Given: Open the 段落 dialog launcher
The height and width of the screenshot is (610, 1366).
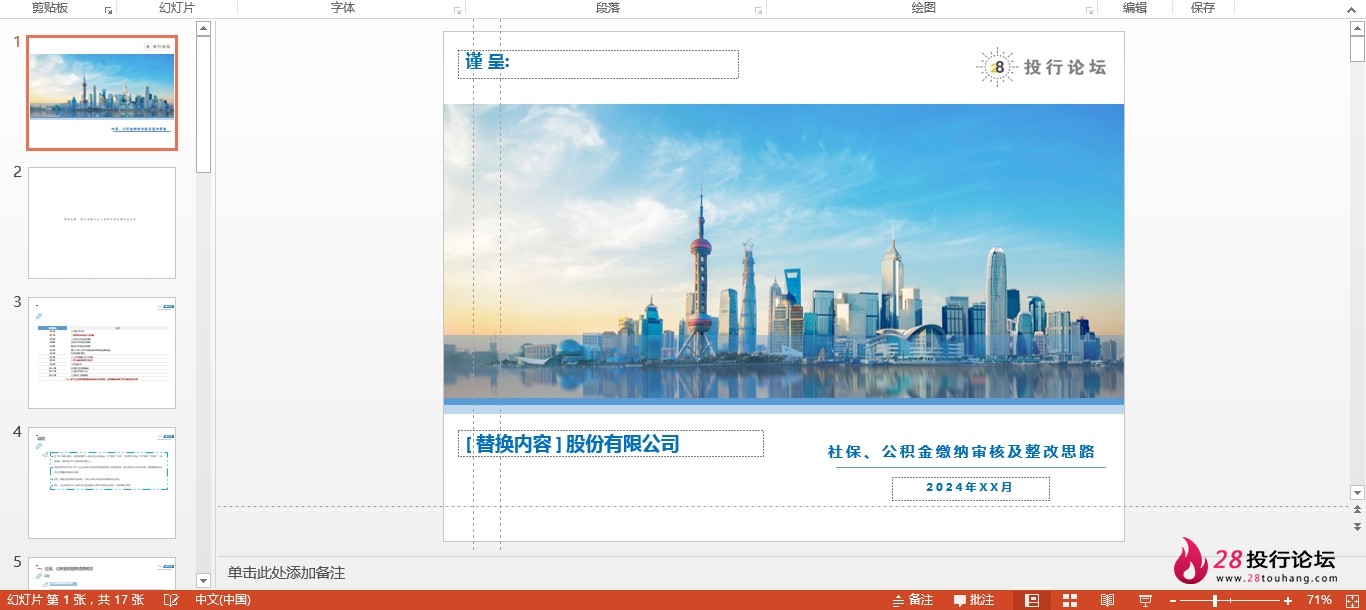Looking at the screenshot, I should [x=758, y=10].
